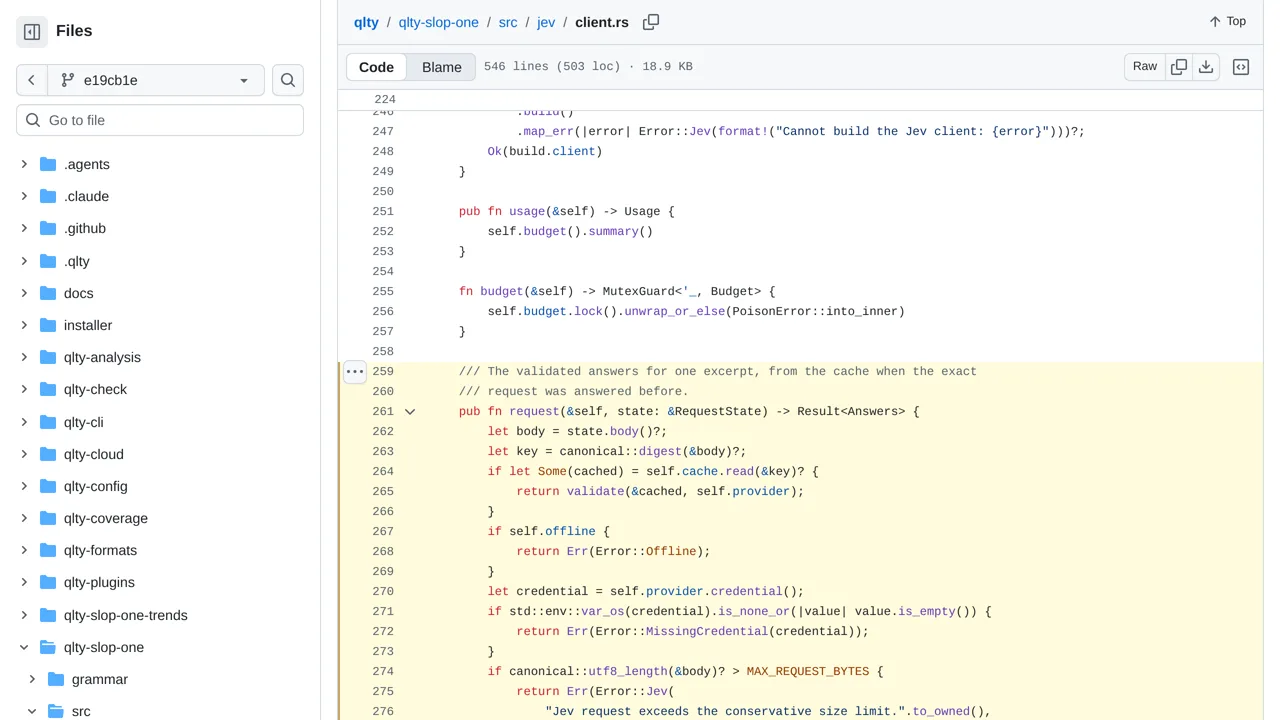Expand the .agents folder chevron
The width and height of the screenshot is (1280, 720).
point(24,164)
